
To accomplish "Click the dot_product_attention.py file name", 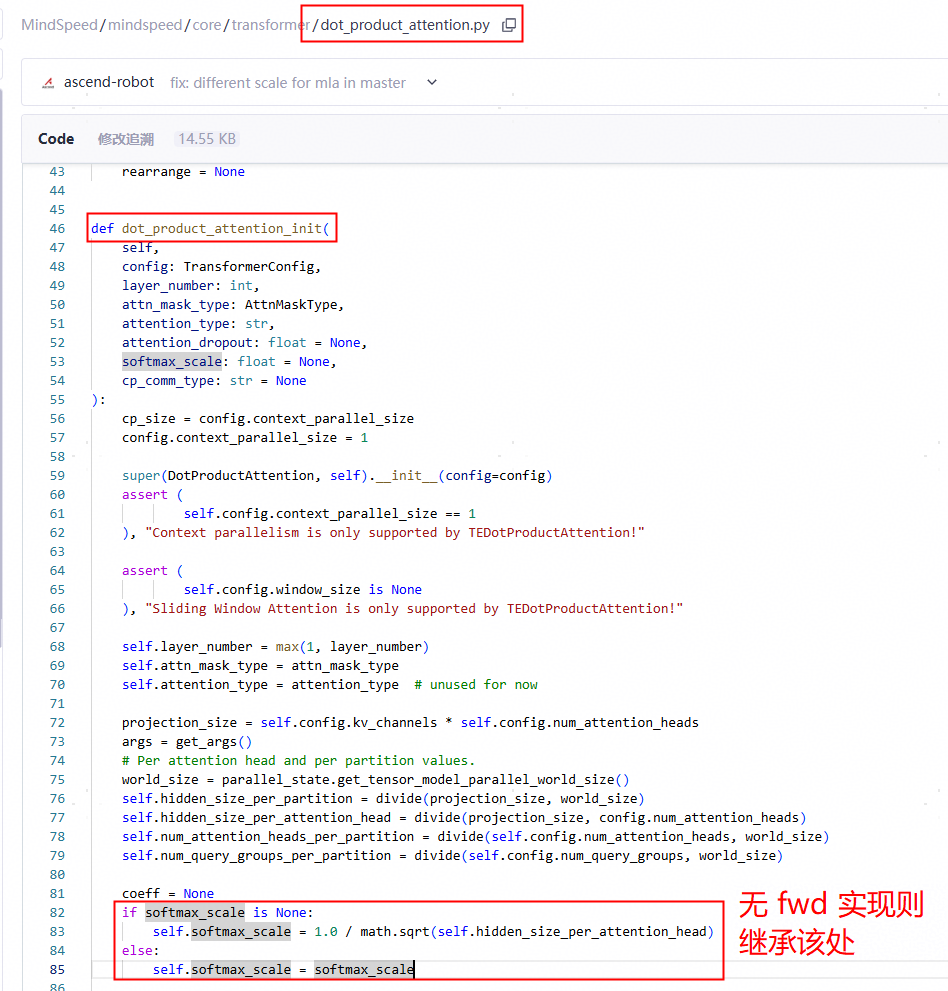I will tap(405, 25).
